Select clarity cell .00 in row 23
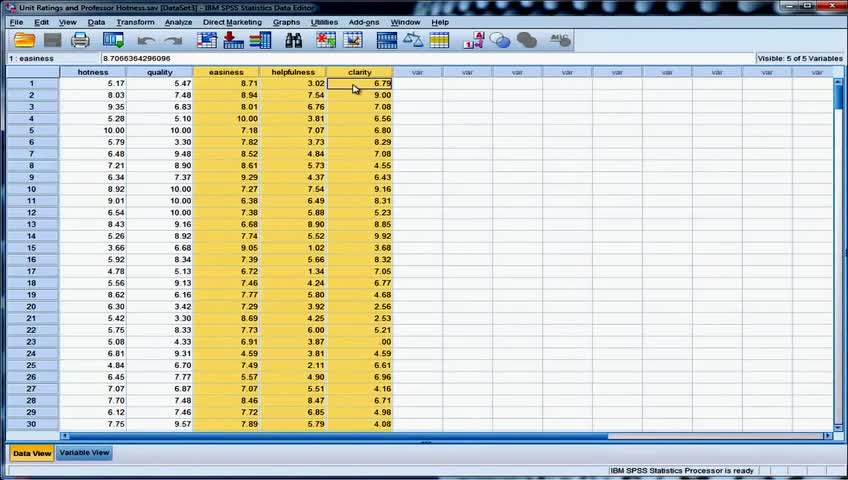The width and height of the screenshot is (848, 480). (x=360, y=342)
